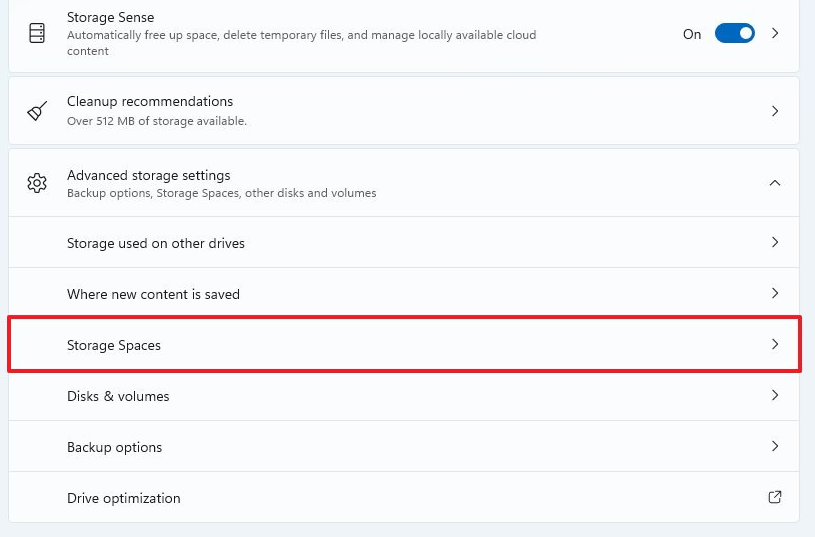This screenshot has width=815, height=537.
Task: Click the Storage Spaces row arrow
Action: click(775, 344)
